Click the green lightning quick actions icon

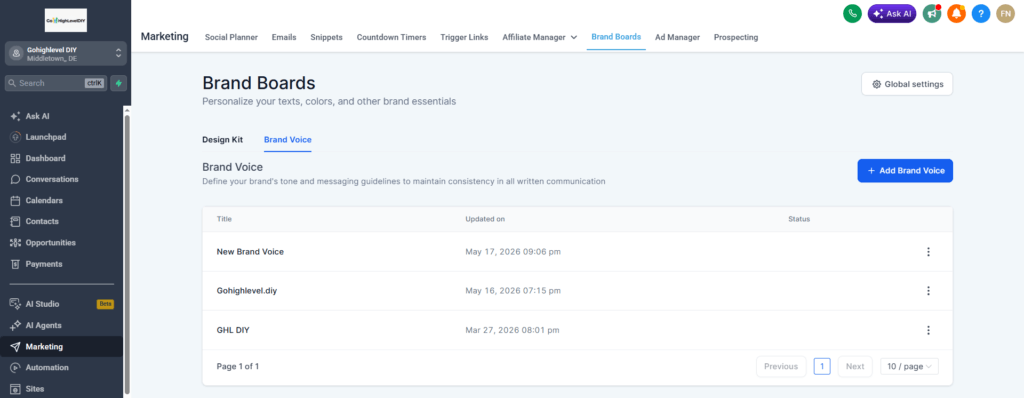(119, 83)
